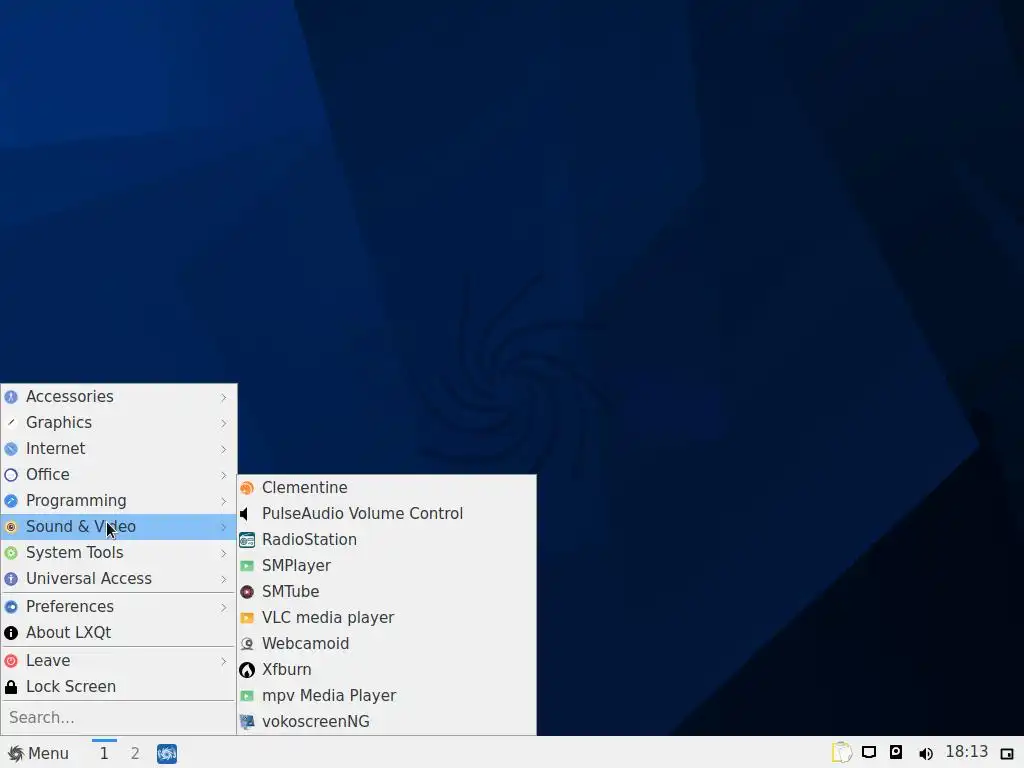The height and width of the screenshot is (768, 1024).
Task: Launch the Webcamoid entry
Action: pyautogui.click(x=387, y=644)
